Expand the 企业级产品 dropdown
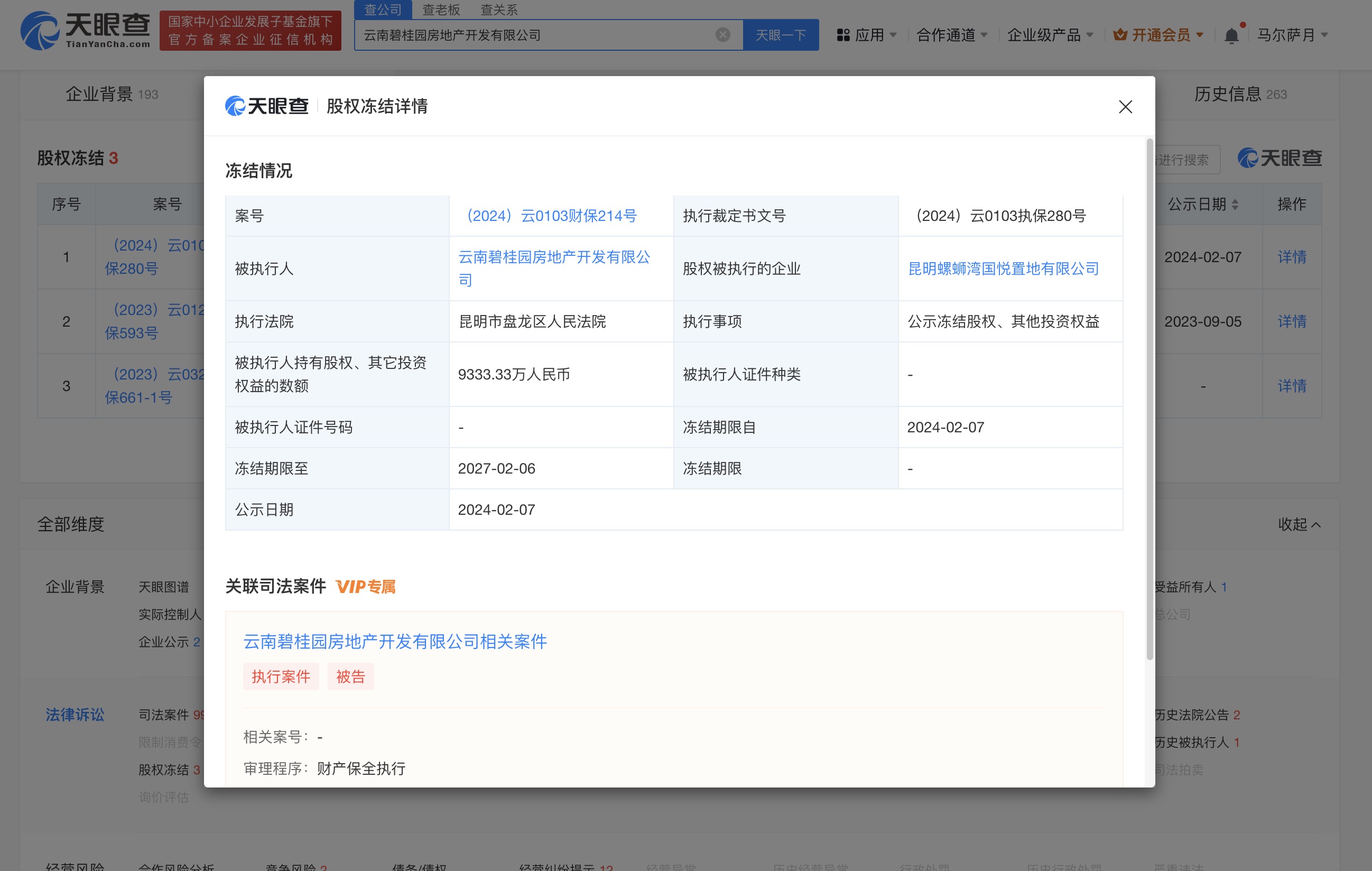 1050,35
